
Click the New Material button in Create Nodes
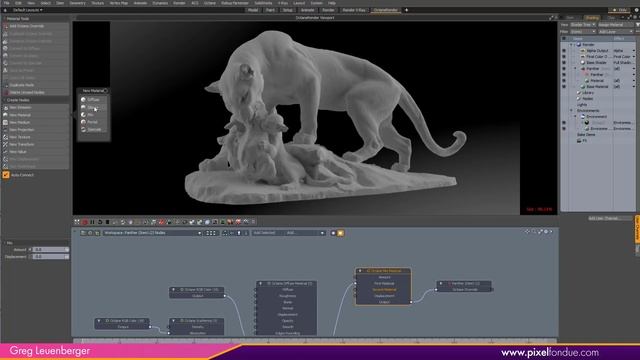tap(36, 115)
